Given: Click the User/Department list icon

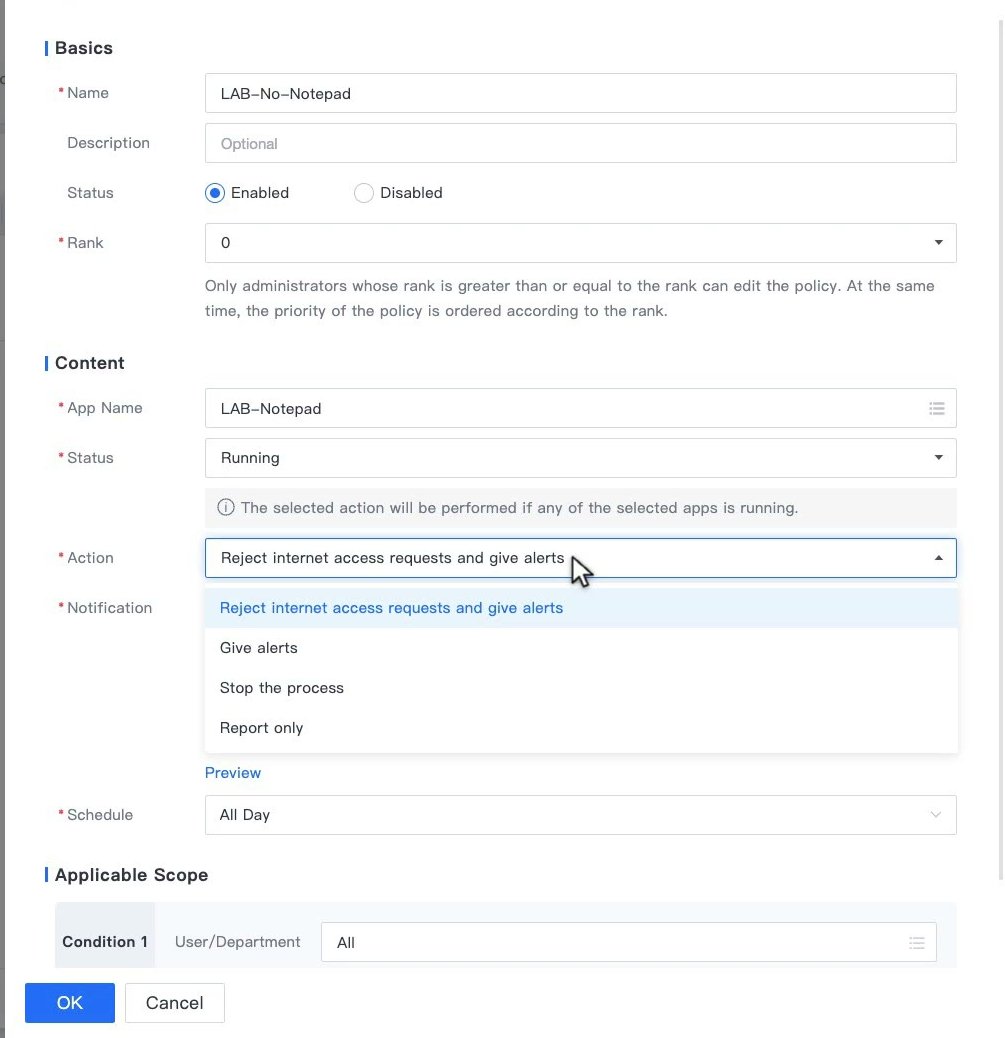Looking at the screenshot, I should tap(917, 943).
